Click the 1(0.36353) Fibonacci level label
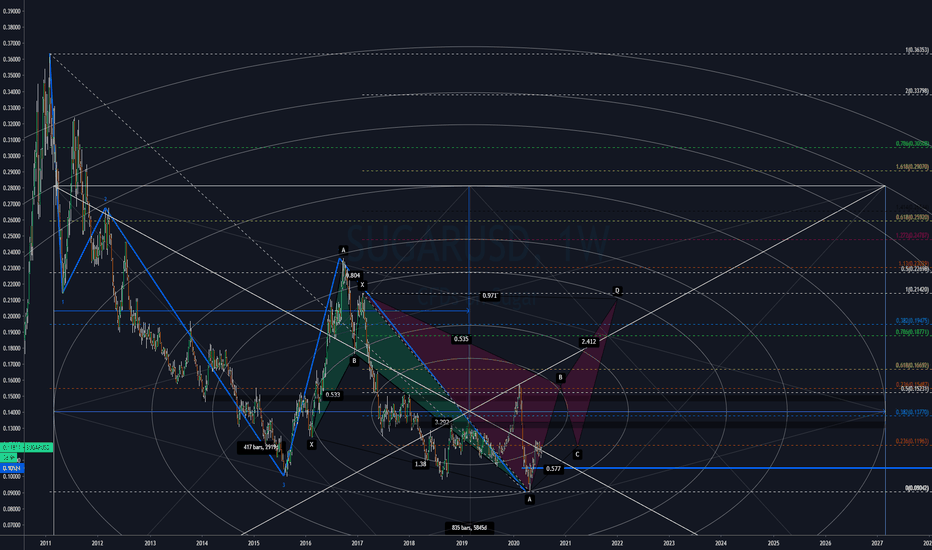Image resolution: width=932 pixels, height=550 pixels. pos(917,51)
